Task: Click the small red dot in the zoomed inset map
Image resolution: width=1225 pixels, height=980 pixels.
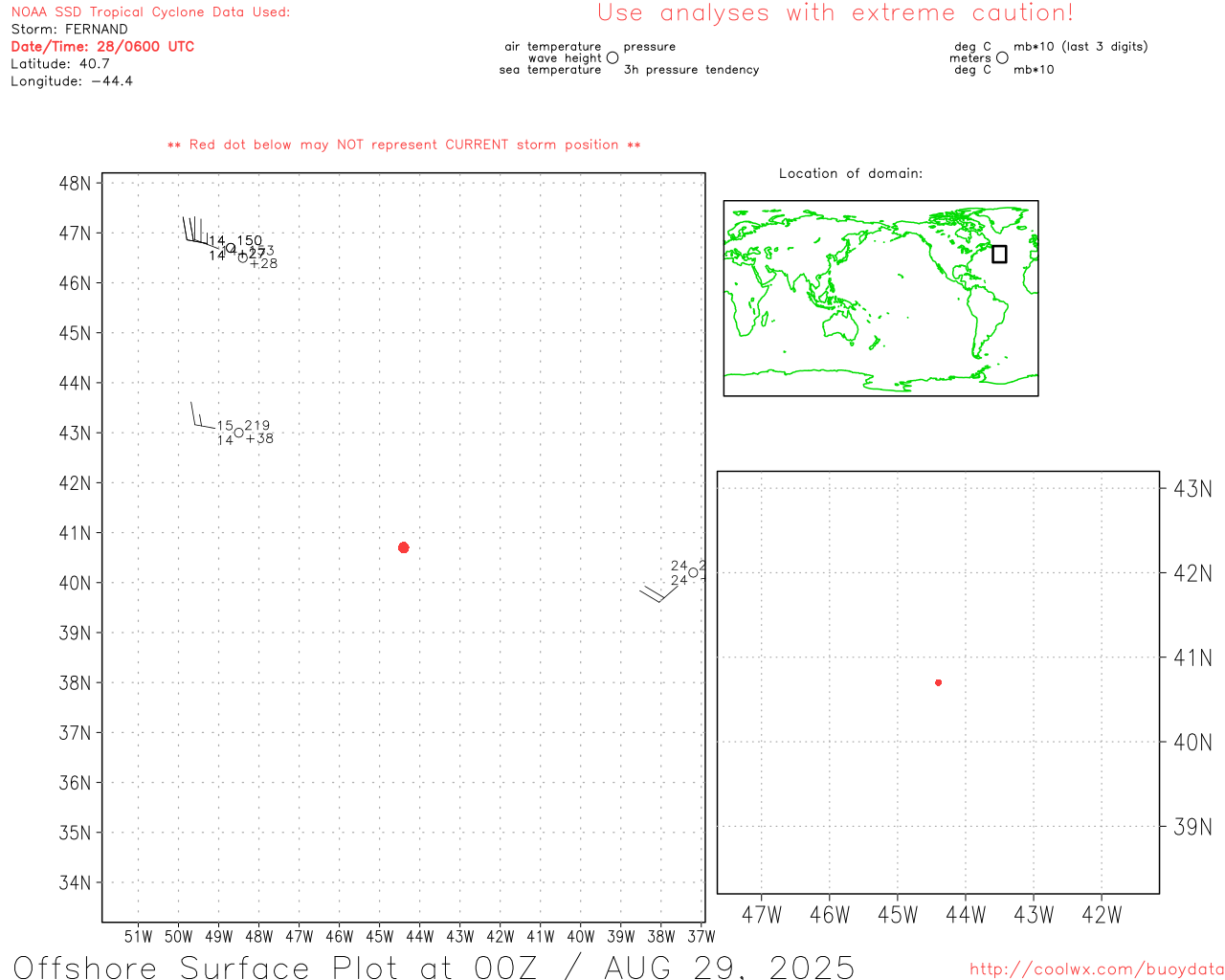Action: point(938,682)
